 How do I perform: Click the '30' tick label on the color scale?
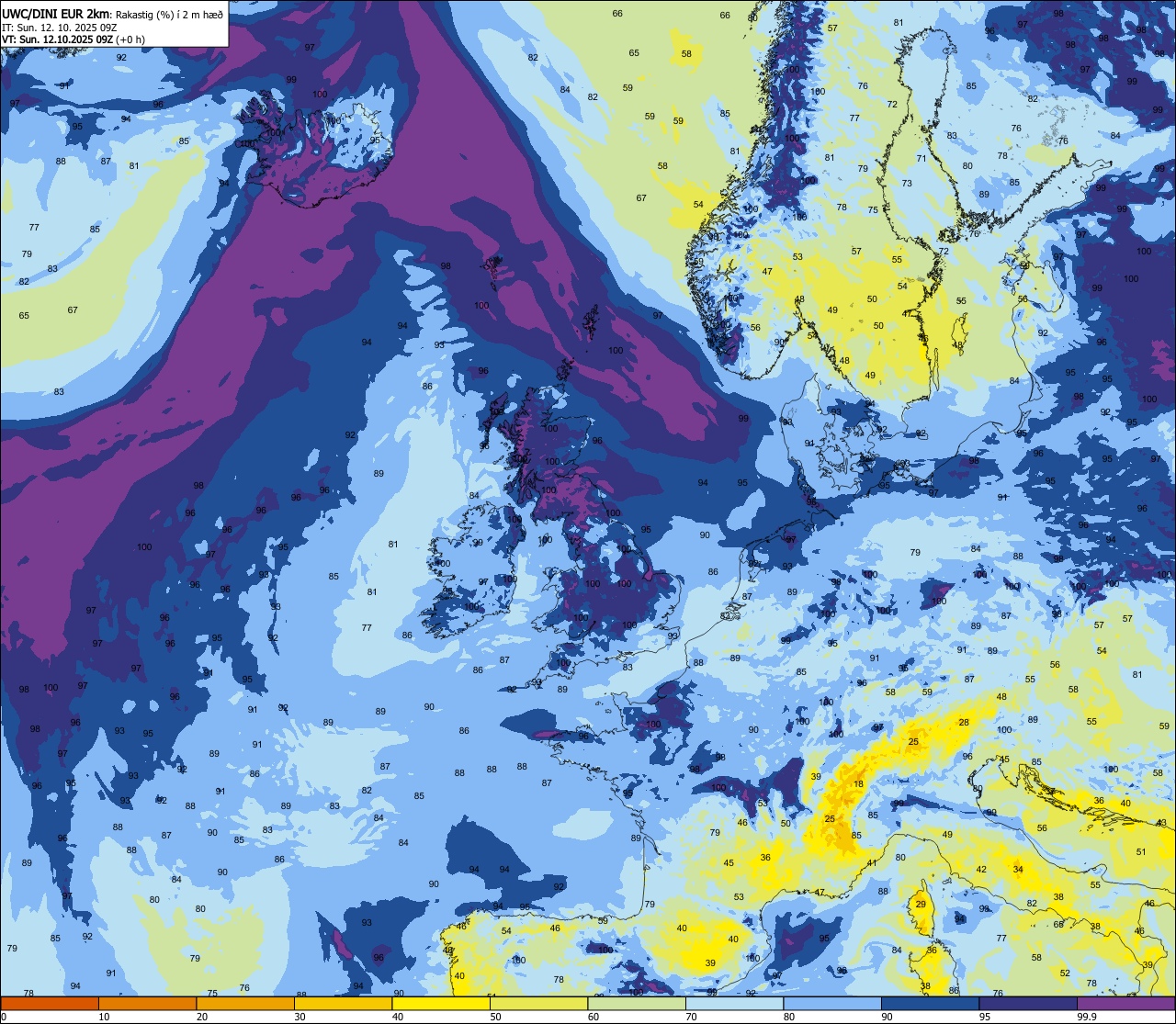pyautogui.click(x=300, y=1017)
